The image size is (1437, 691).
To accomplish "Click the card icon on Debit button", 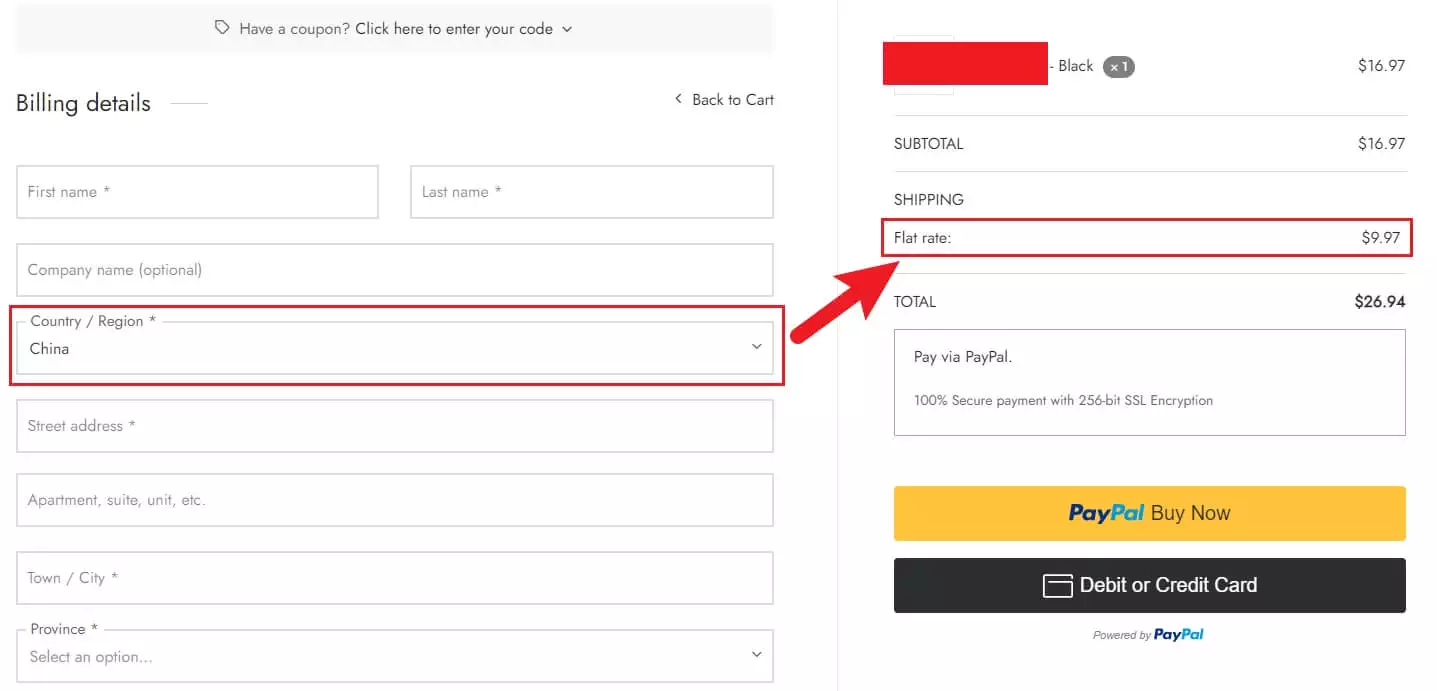I will [x=1057, y=586].
